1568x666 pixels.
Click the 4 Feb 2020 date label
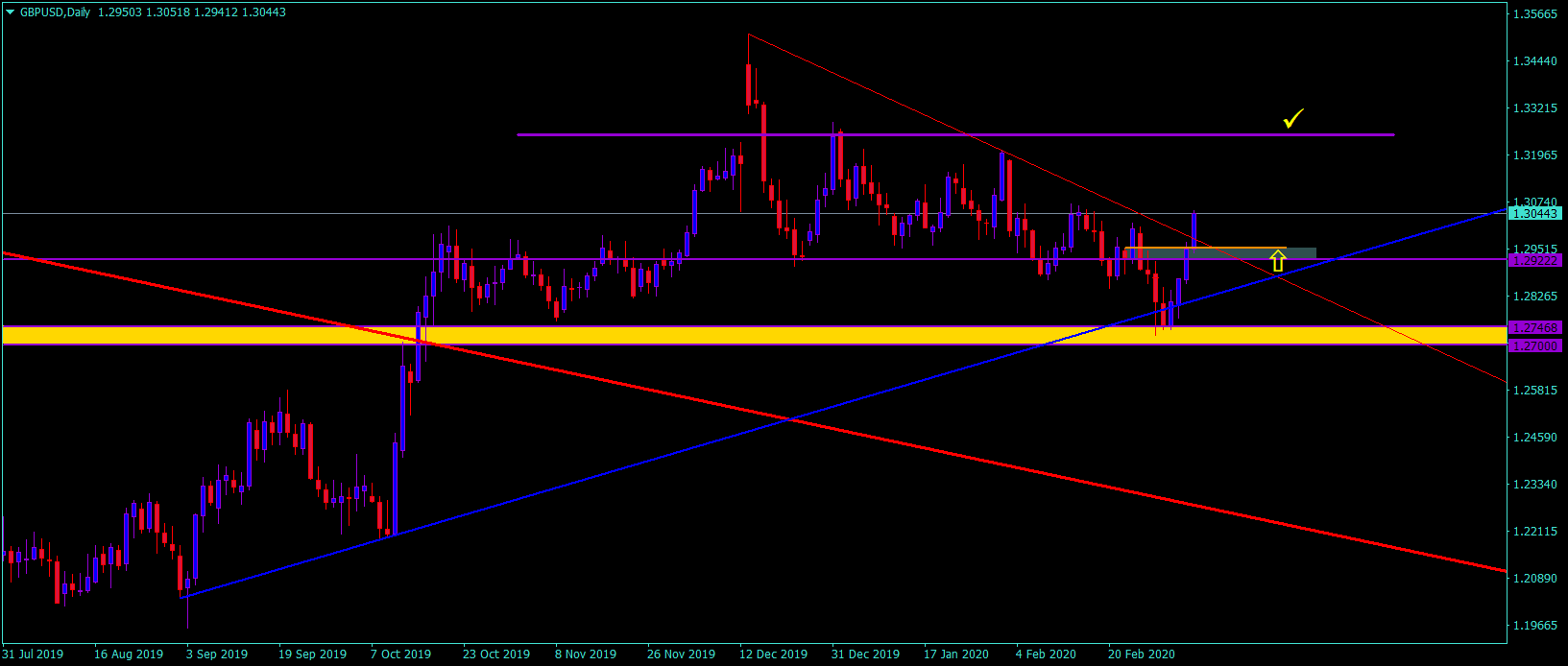pyautogui.click(x=1046, y=654)
